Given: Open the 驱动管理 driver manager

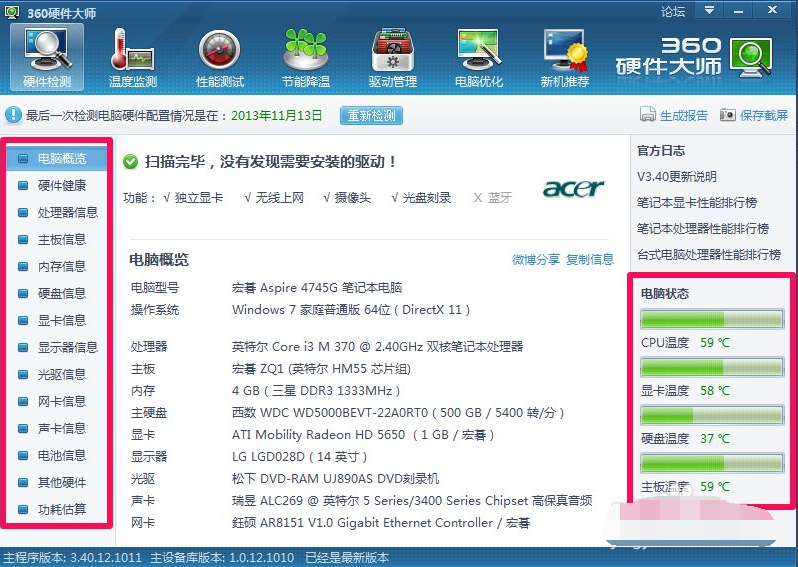Looking at the screenshot, I should [392, 58].
